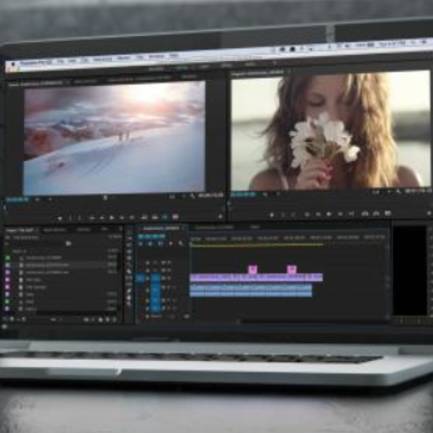Screen dimensions: 433x433
Task: Open the File menu in the menu bar
Action: [60, 62]
